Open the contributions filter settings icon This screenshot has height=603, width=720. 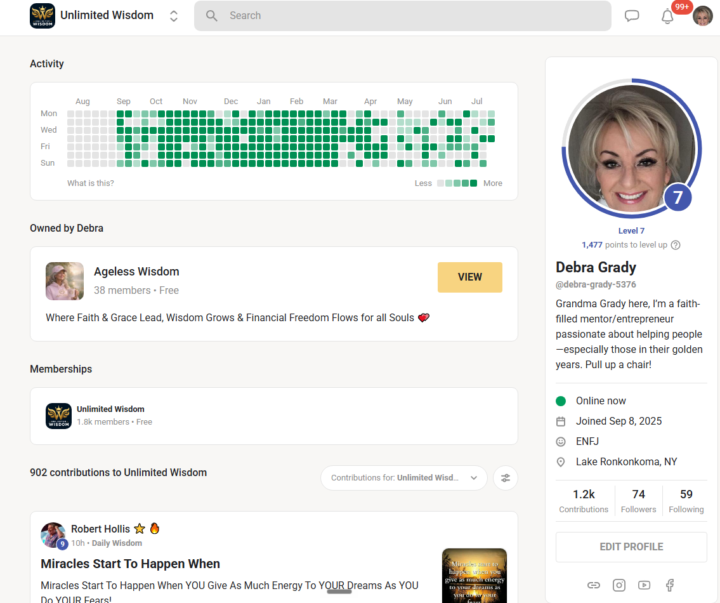506,478
